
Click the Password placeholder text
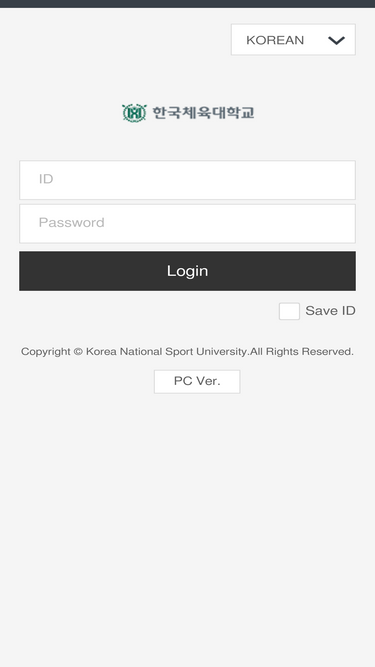71,222
